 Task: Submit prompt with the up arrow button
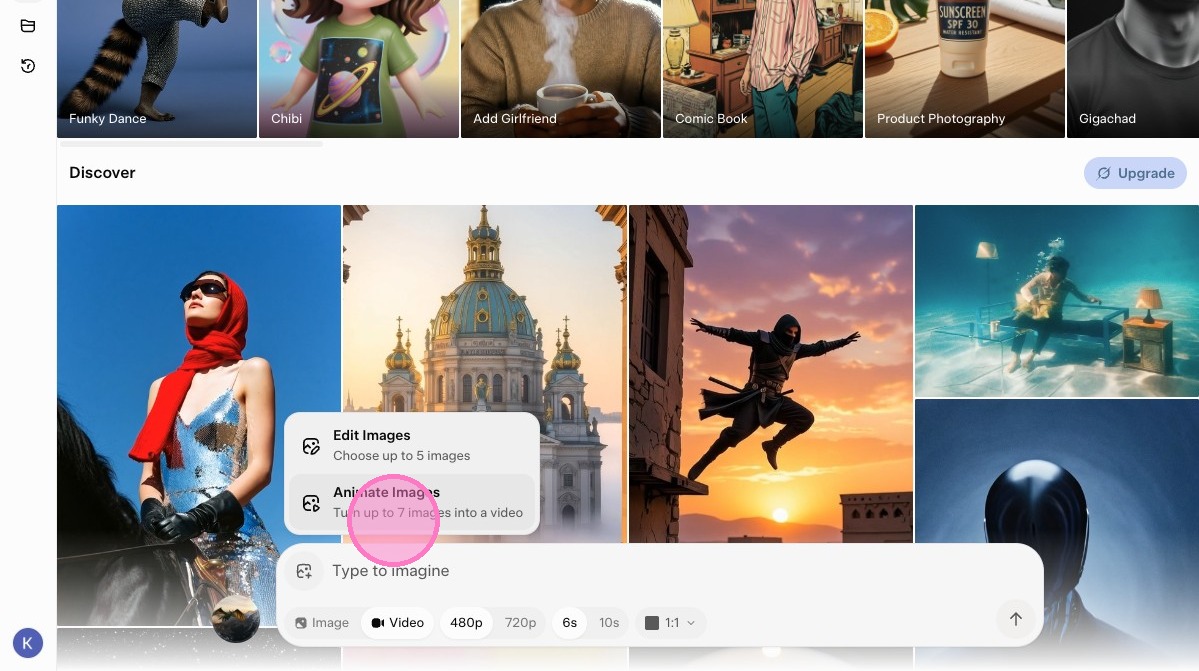click(1015, 619)
